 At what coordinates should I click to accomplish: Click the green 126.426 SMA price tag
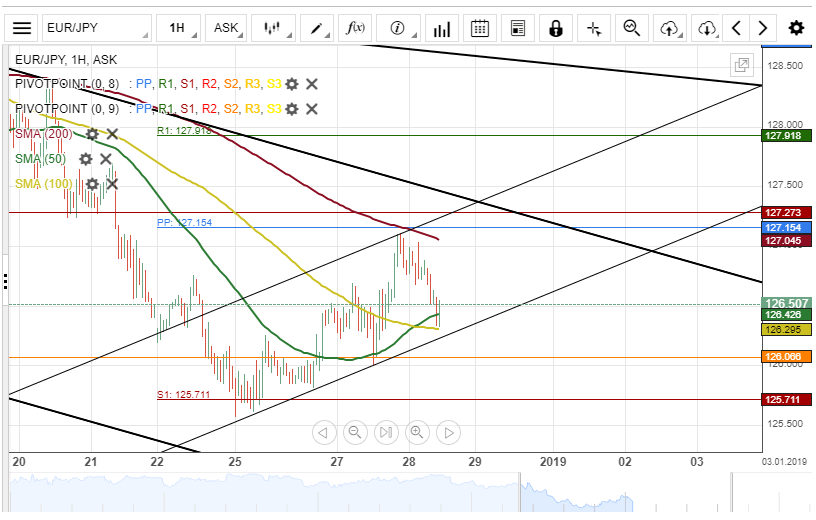pos(786,314)
